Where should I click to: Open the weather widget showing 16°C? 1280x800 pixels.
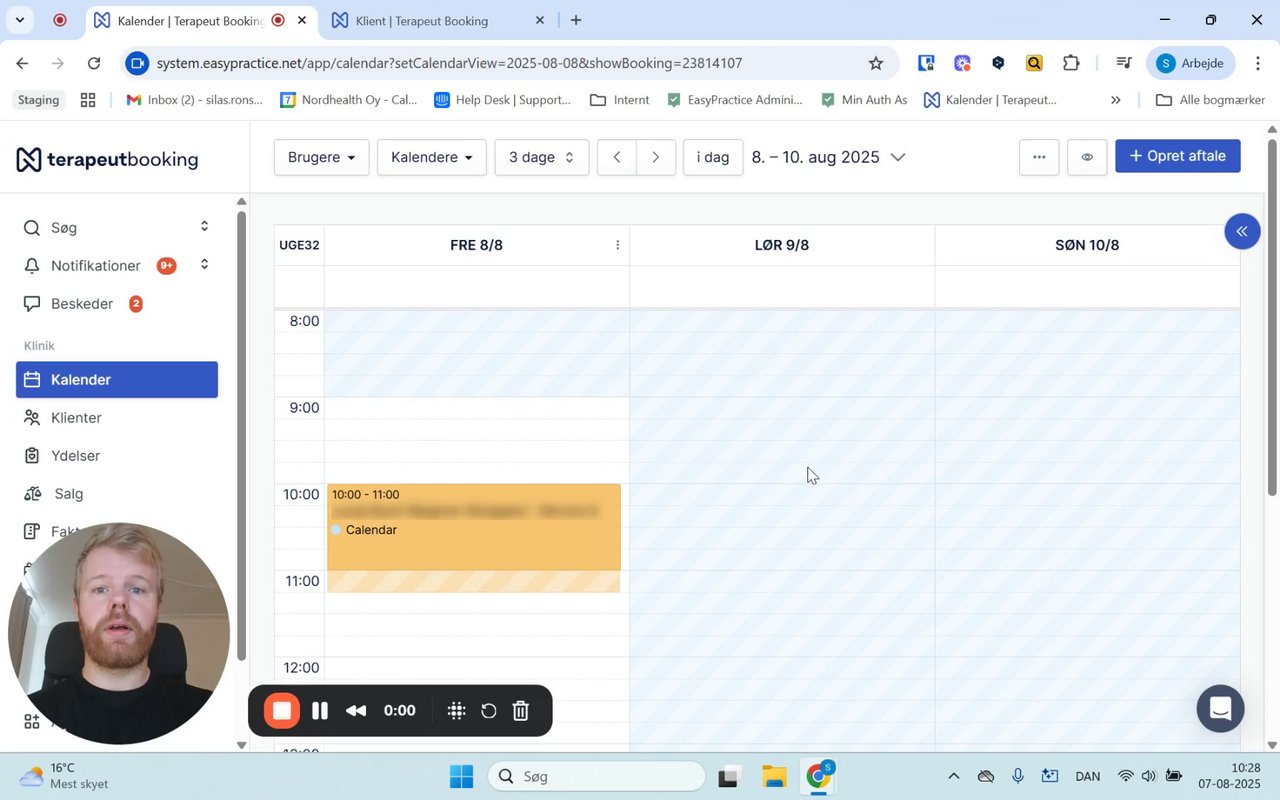point(65,776)
